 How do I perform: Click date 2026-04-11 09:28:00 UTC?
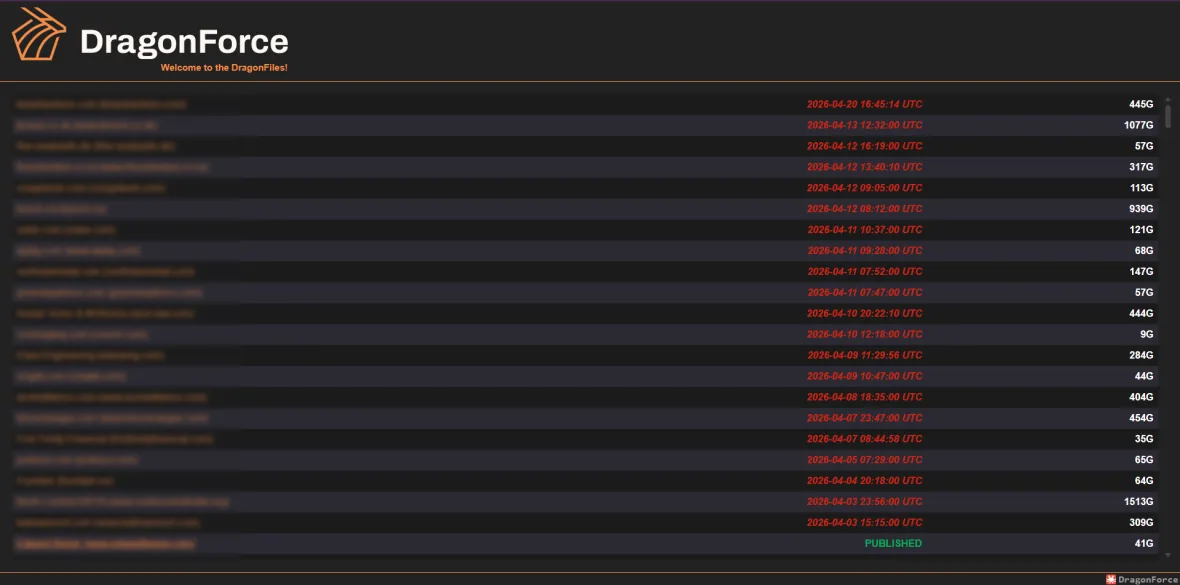tap(865, 251)
